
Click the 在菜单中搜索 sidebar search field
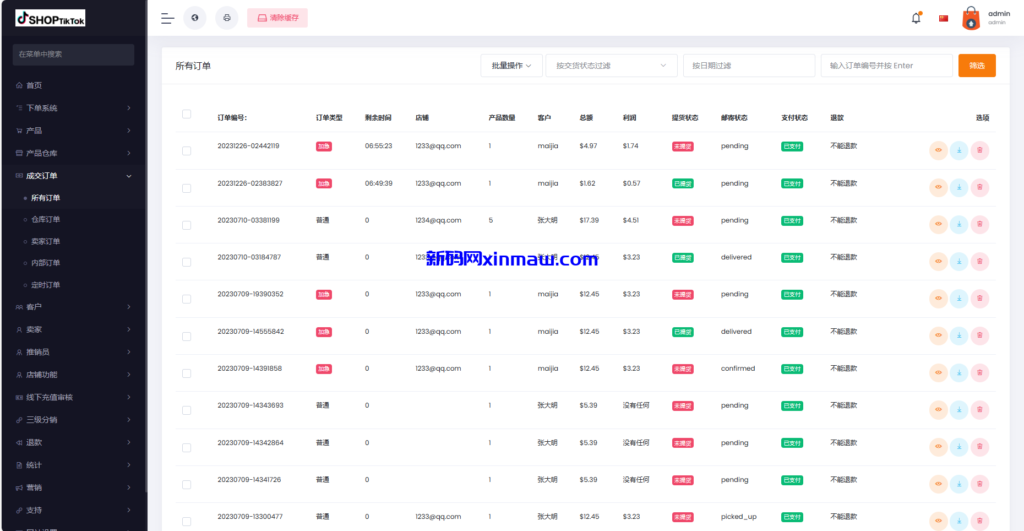click(x=73, y=54)
